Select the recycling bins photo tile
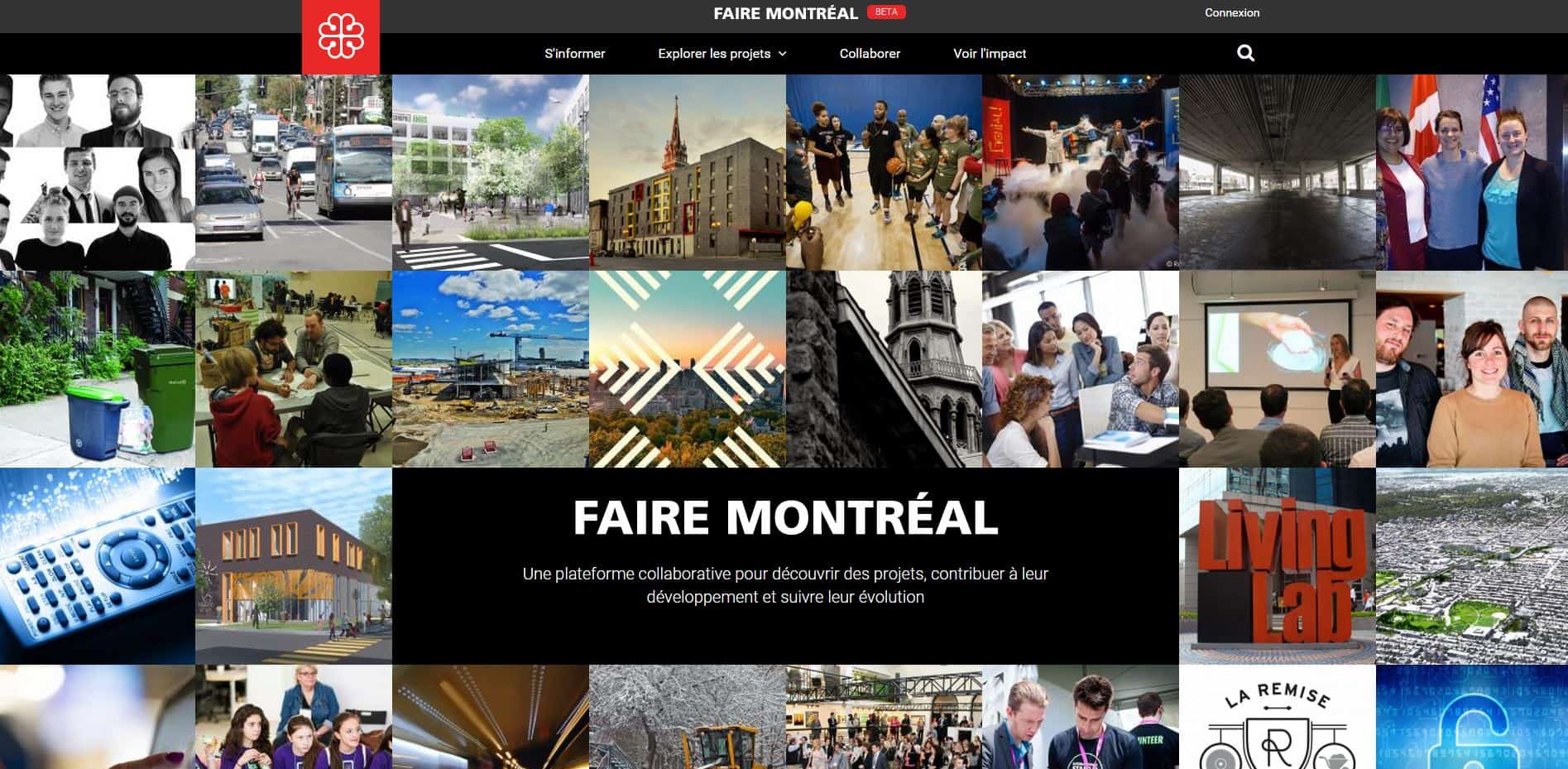Viewport: 1568px width, 769px height. tap(98, 369)
